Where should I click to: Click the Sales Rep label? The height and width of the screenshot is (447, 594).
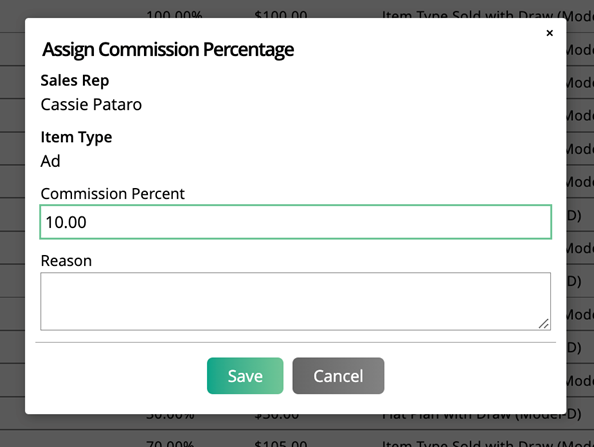[x=75, y=81]
